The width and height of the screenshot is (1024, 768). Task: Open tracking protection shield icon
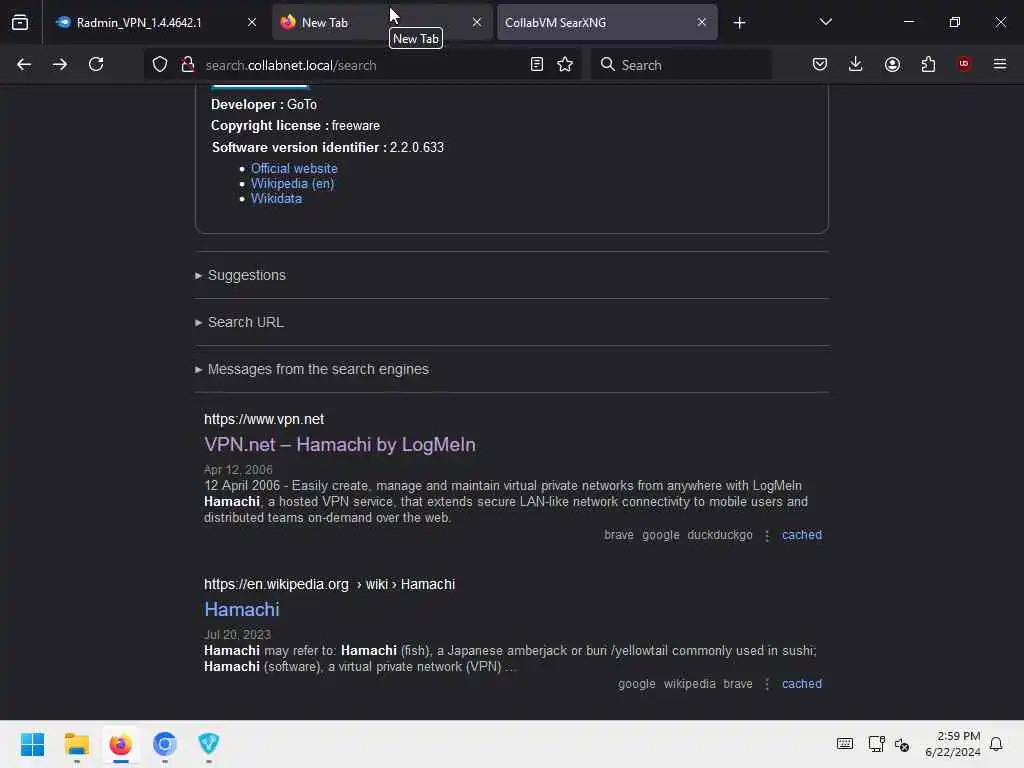(x=160, y=64)
